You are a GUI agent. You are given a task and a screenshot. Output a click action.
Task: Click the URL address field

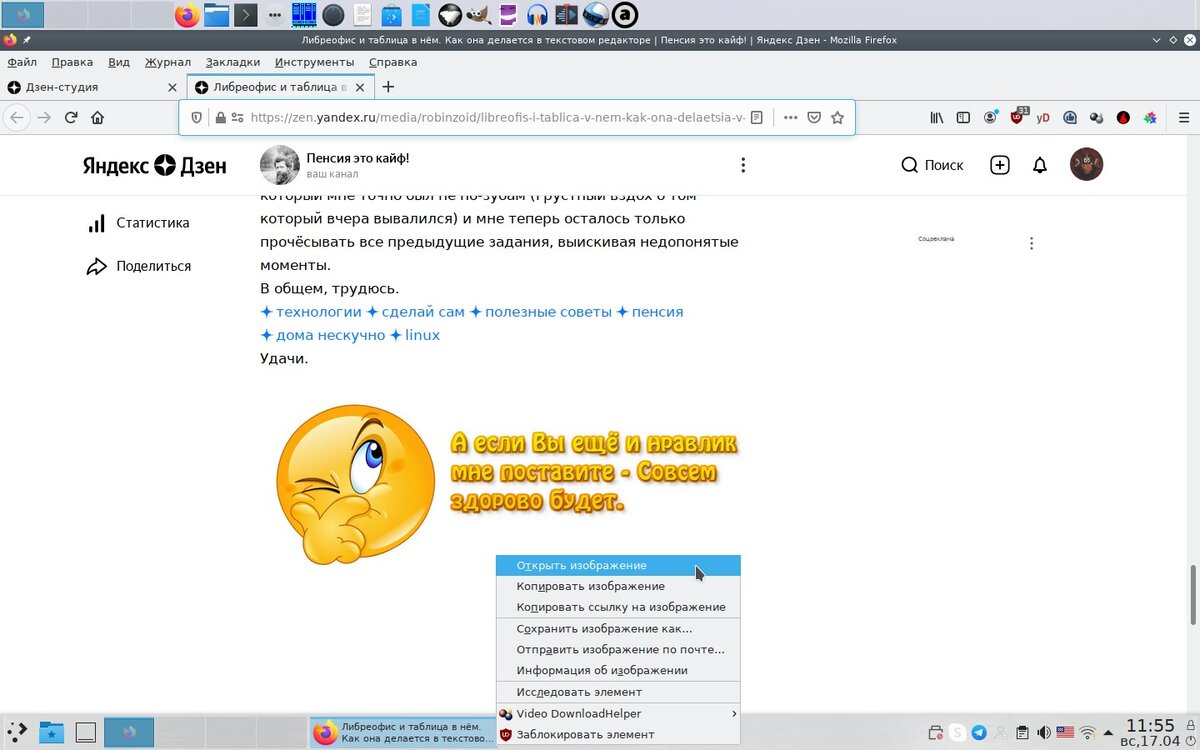[497, 117]
